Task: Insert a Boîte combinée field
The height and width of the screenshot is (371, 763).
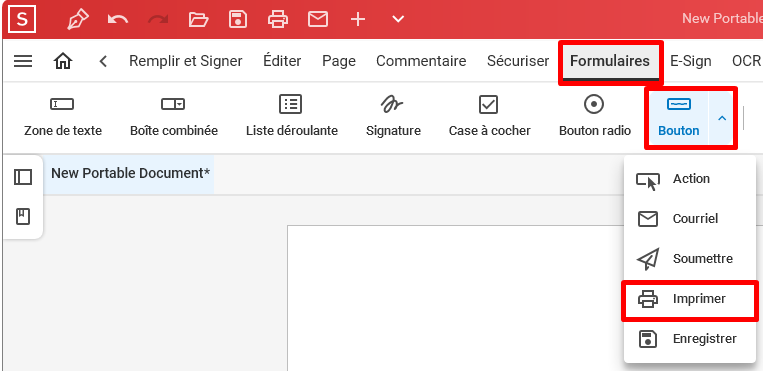Action: pos(174,116)
